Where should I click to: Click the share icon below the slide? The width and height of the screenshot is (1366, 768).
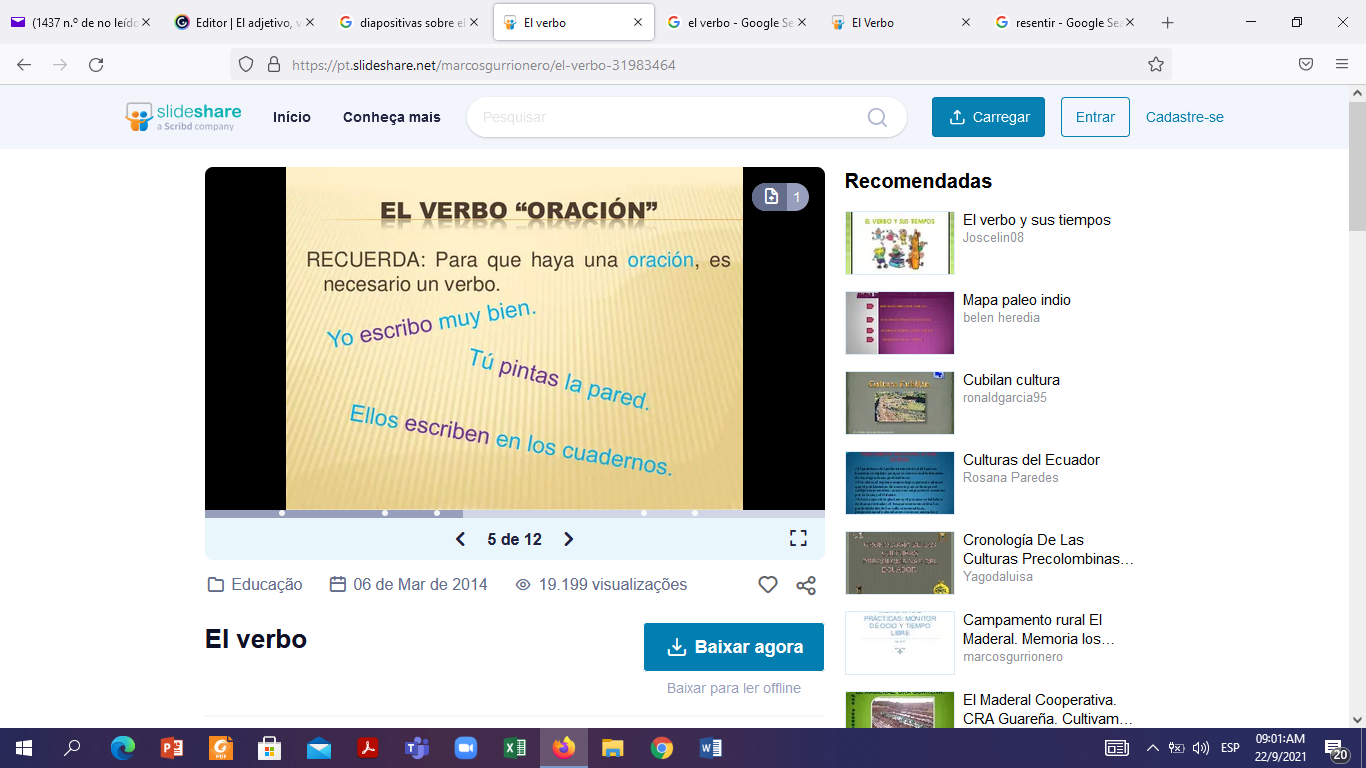pyautogui.click(x=806, y=585)
